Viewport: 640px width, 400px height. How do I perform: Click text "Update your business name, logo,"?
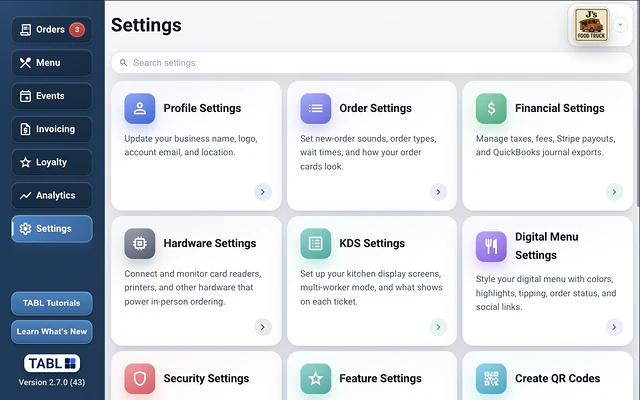(x=191, y=139)
